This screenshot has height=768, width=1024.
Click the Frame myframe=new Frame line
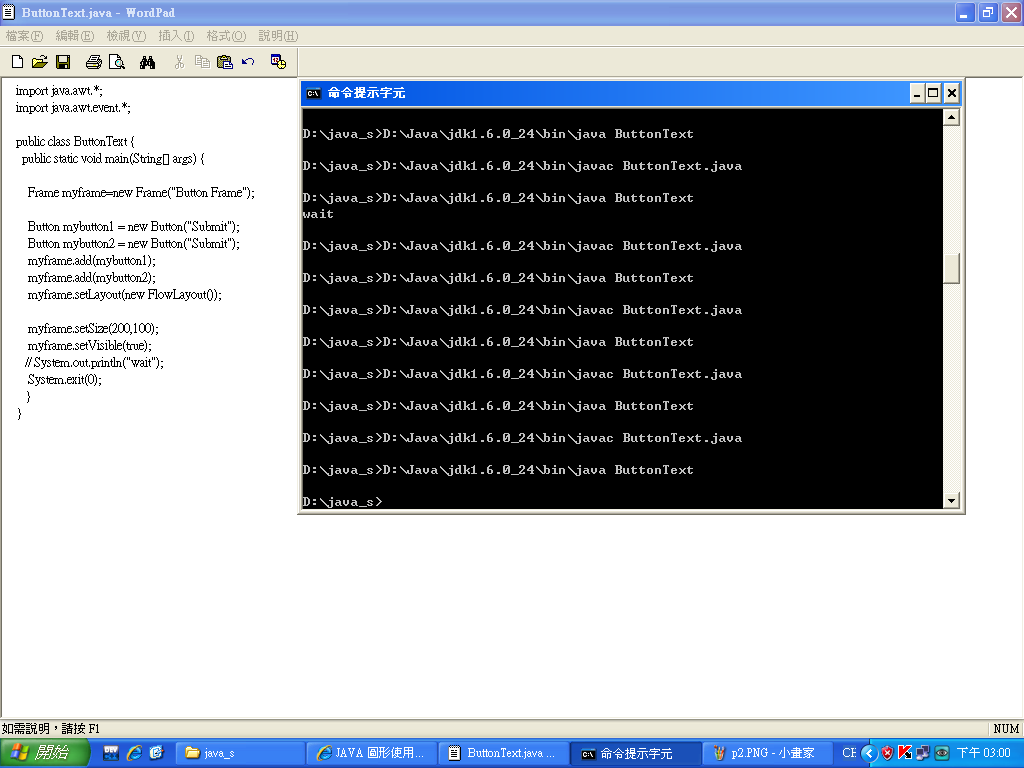point(141,193)
